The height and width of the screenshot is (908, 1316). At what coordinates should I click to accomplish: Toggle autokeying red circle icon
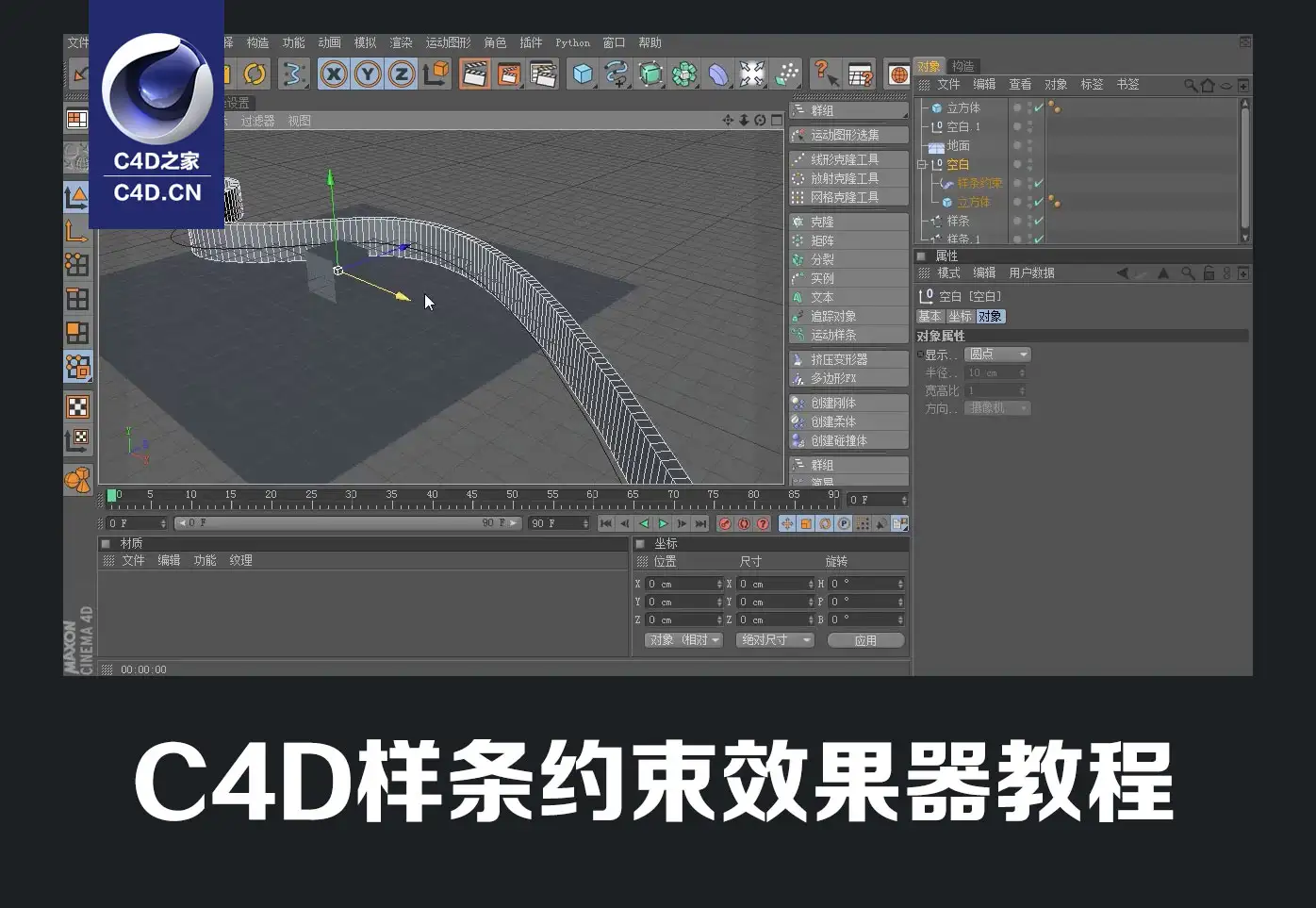click(x=744, y=523)
